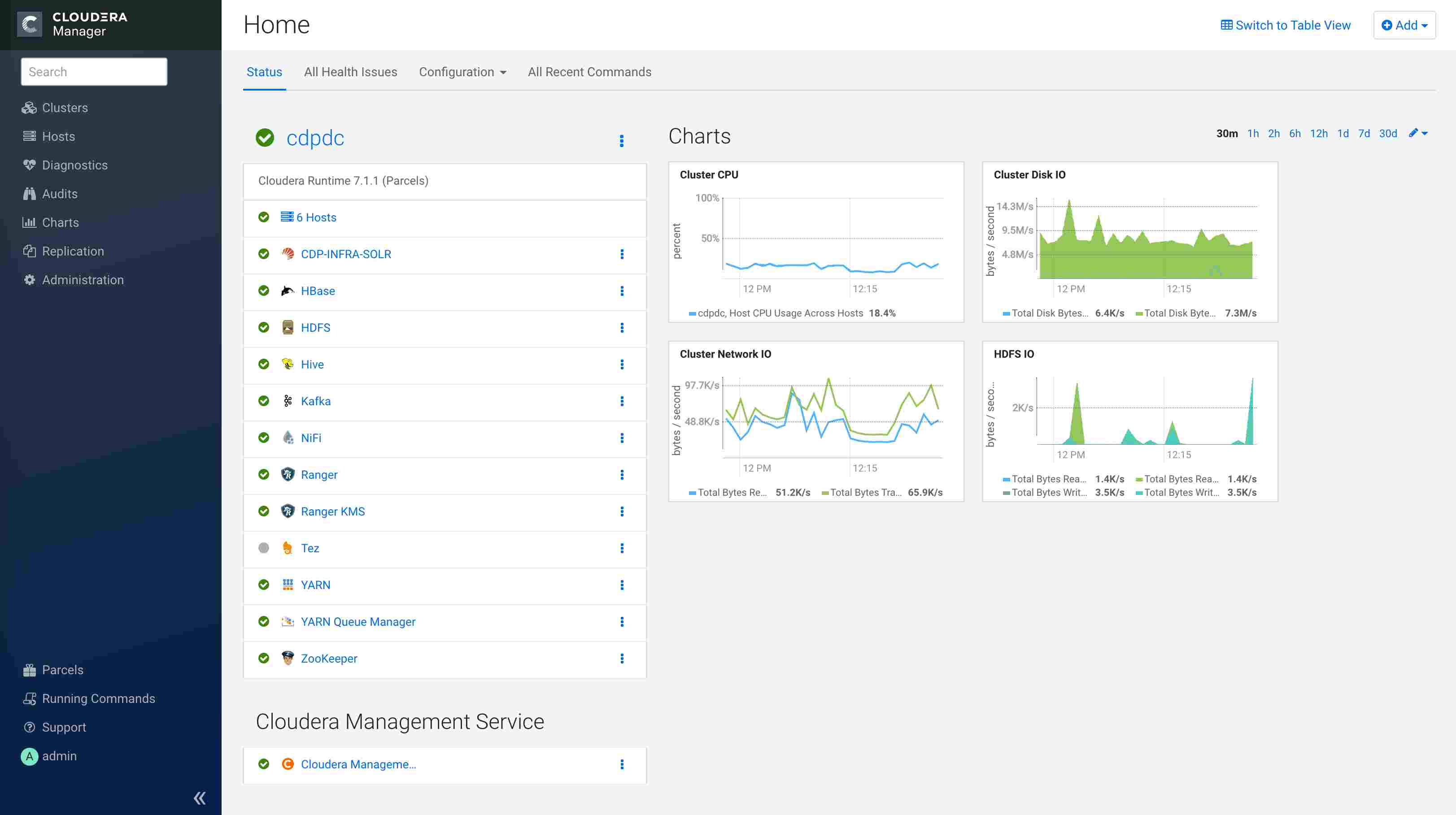Open the Replication sidebar icon
Viewport: 1456px width, 815px height.
click(29, 251)
